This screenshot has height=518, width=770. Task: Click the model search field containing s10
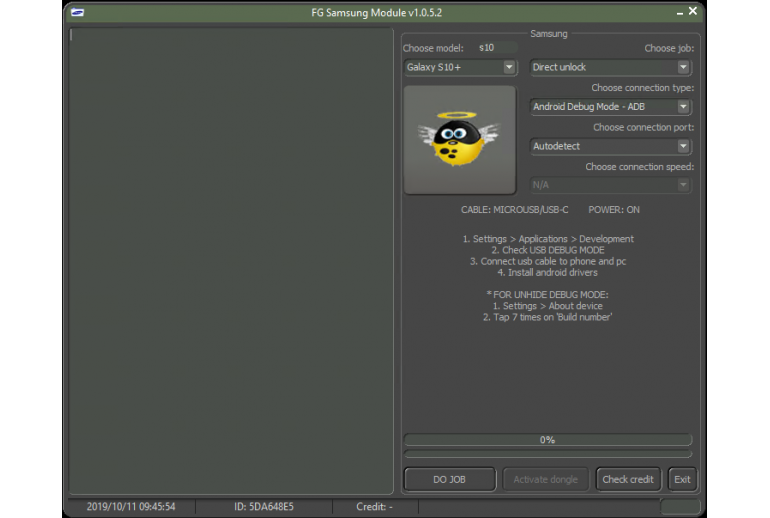pos(496,48)
